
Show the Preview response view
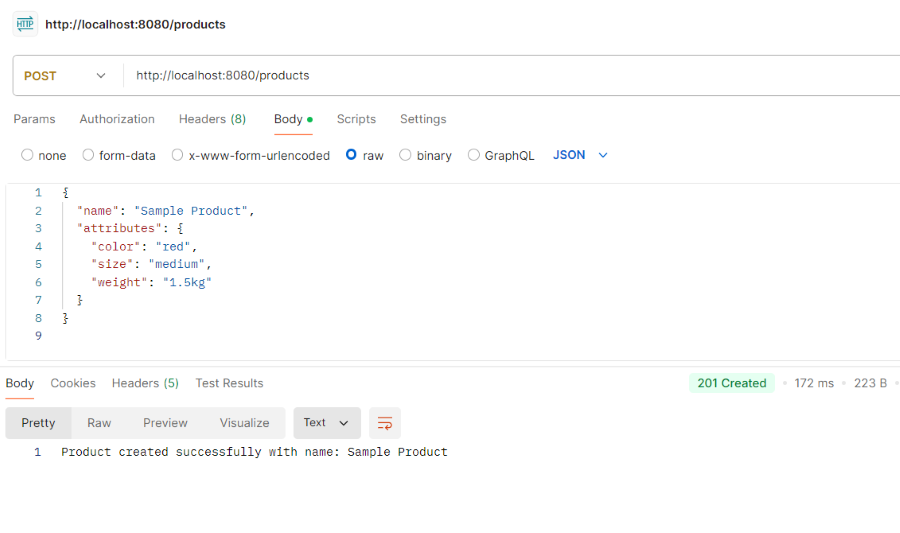165,423
